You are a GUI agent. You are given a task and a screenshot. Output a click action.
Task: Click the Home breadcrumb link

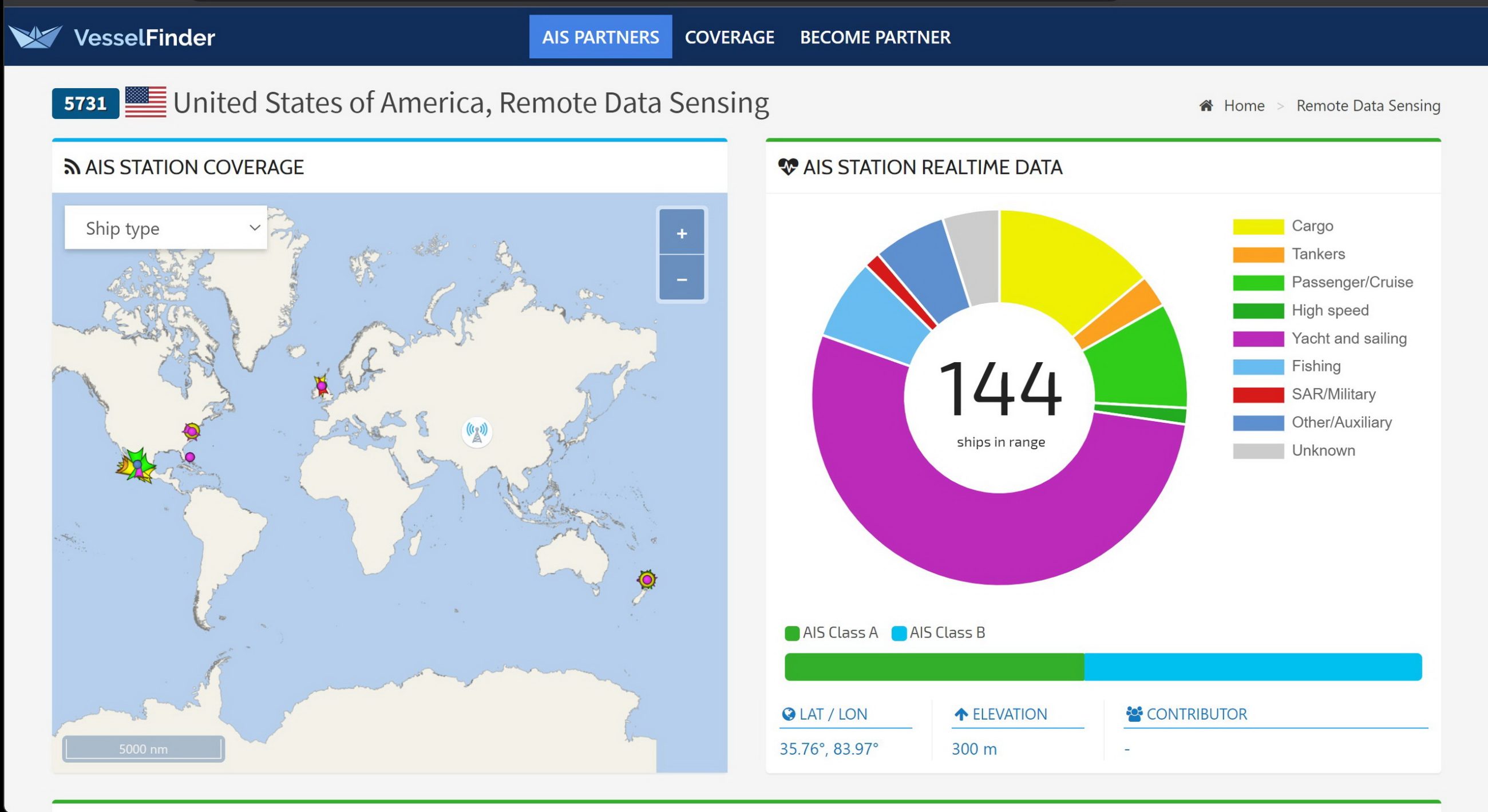(1244, 106)
